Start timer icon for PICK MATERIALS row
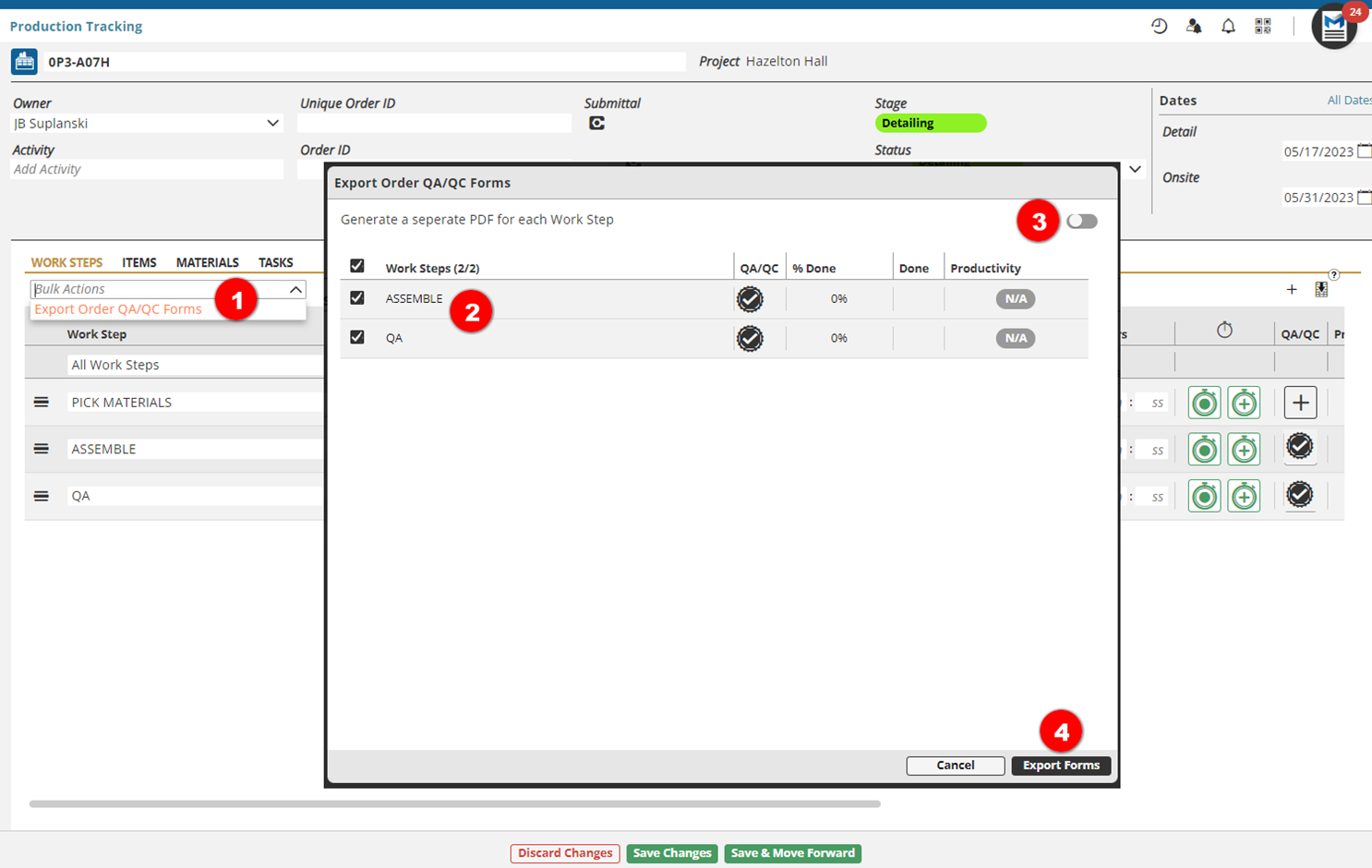Image resolution: width=1372 pixels, height=868 pixels. pyautogui.click(x=1204, y=404)
